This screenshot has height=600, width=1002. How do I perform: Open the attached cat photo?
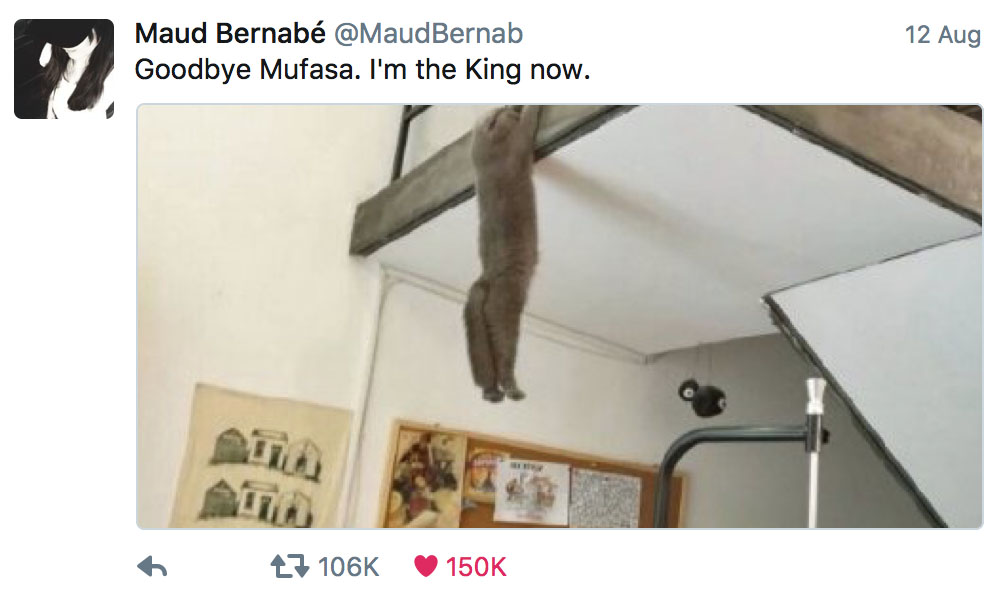(x=560, y=316)
